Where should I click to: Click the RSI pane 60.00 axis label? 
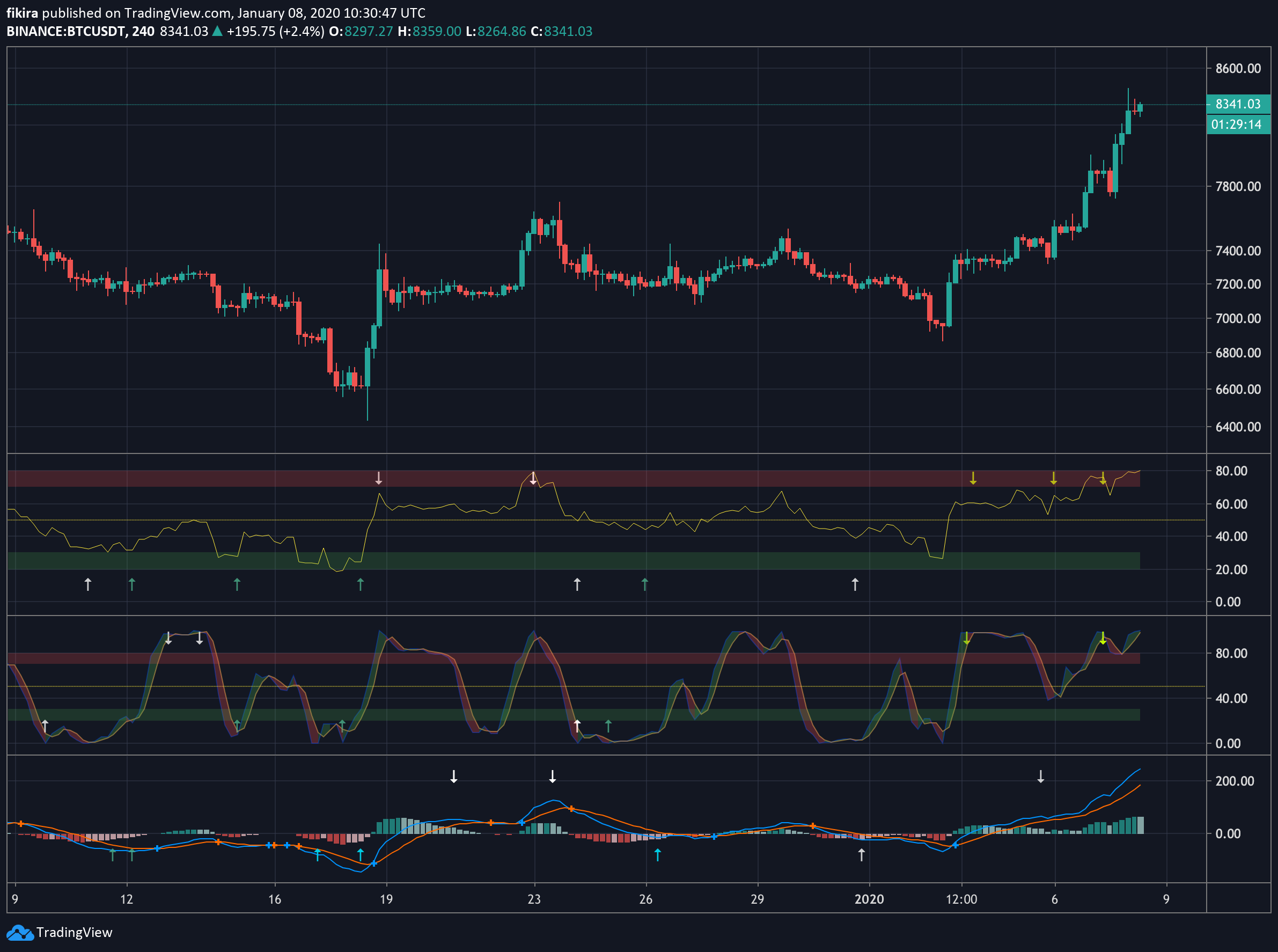[1231, 504]
